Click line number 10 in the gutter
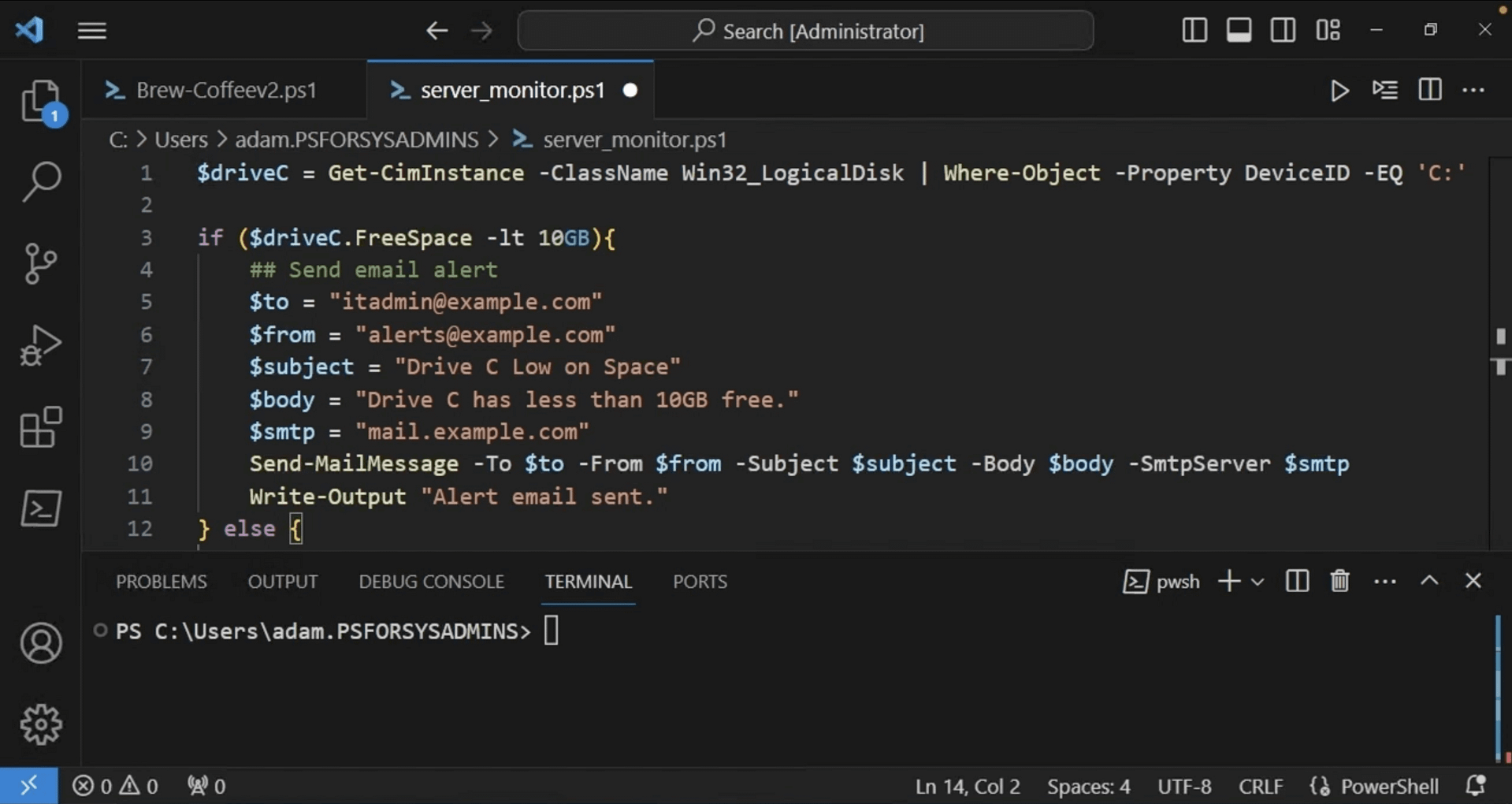Screen dimensions: 1512x804 140,463
